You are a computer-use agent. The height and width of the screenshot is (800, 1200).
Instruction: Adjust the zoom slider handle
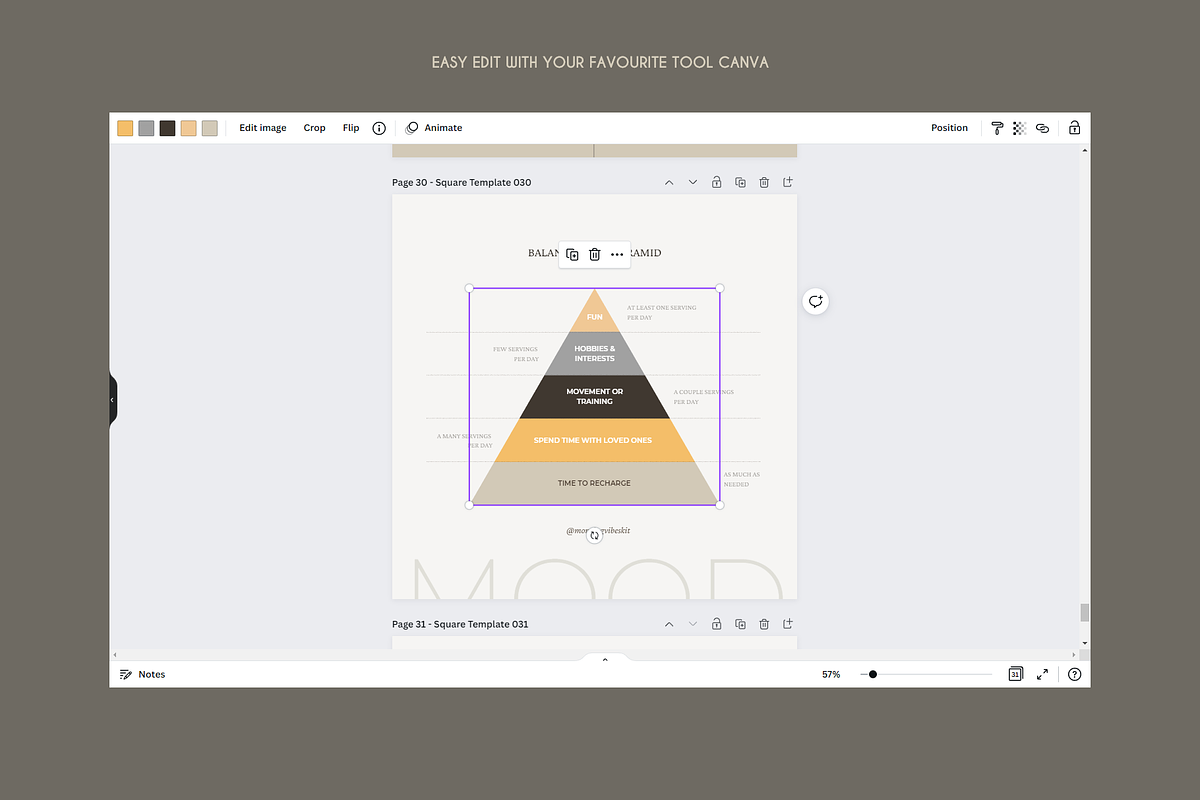[x=873, y=675]
